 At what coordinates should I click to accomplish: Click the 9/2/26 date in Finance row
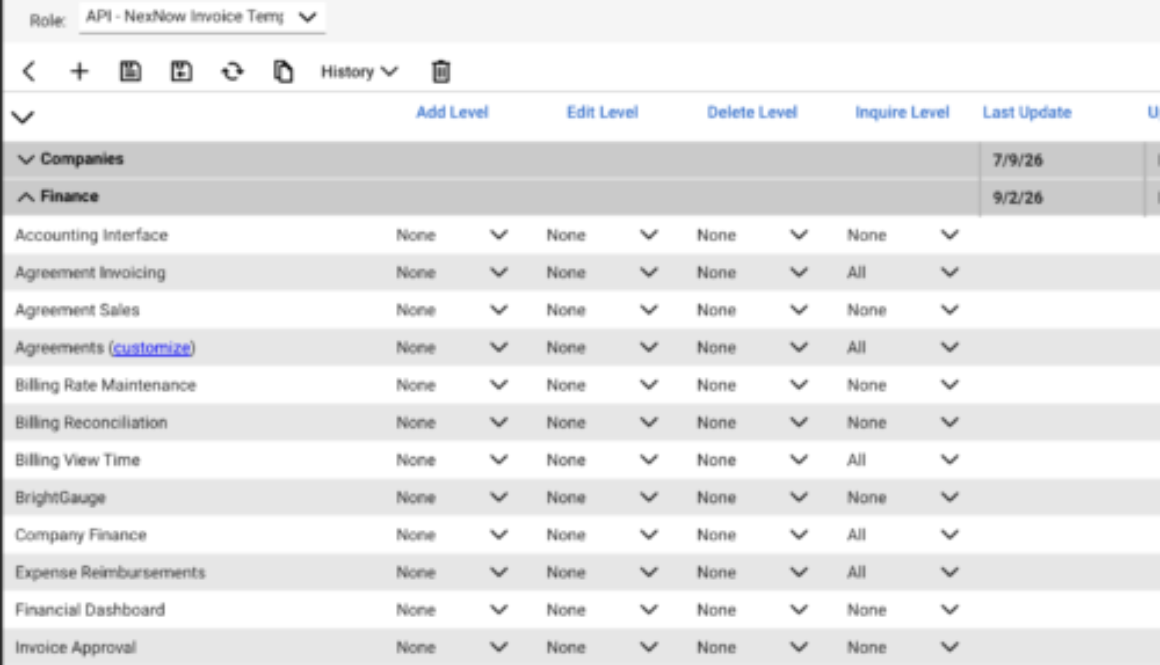(1018, 198)
